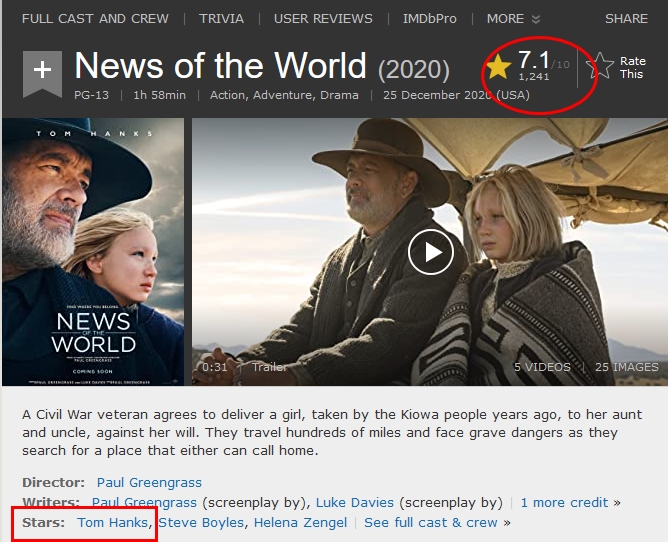Viewport: 668px width, 542px height.
Task: Click the SHARE button
Action: 626,18
